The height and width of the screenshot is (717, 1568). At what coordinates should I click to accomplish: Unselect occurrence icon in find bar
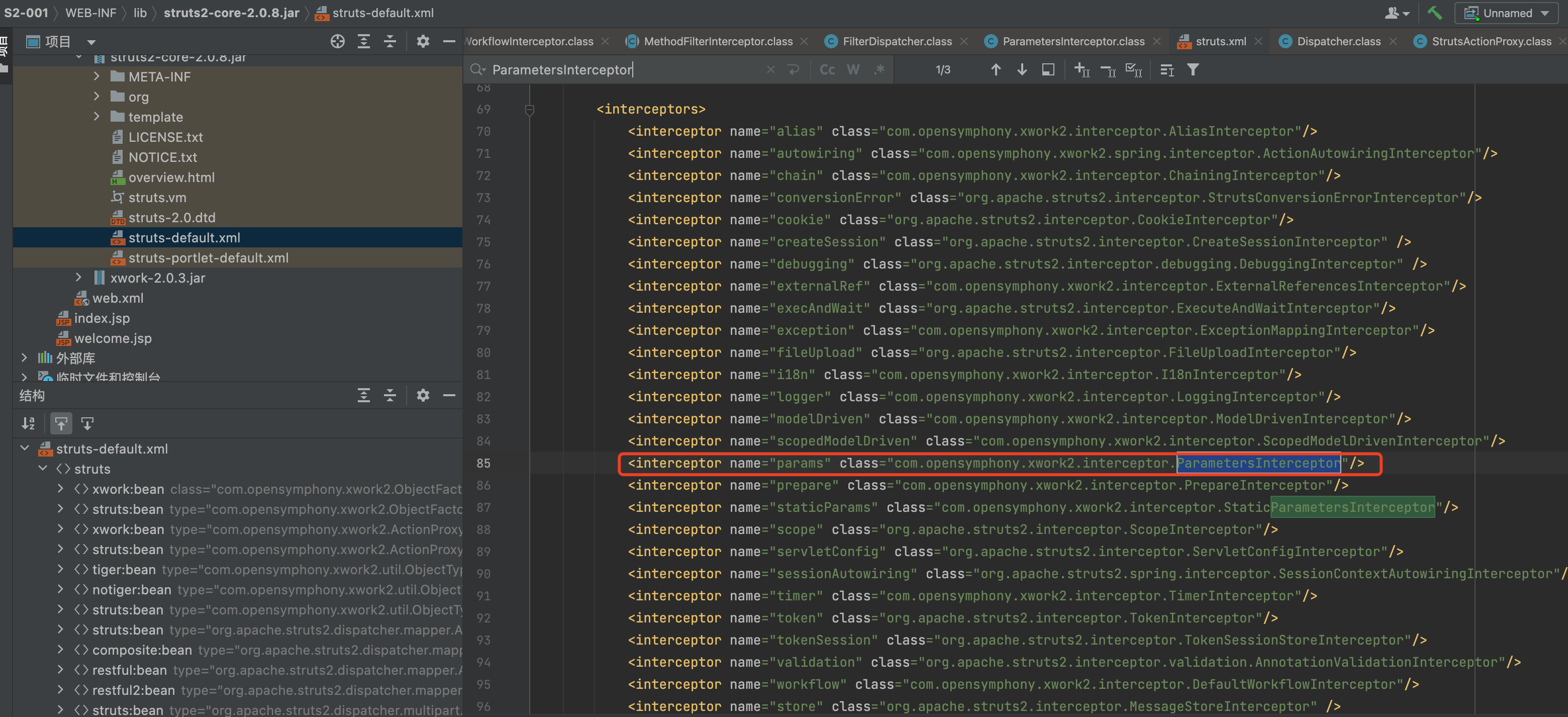(x=1108, y=71)
